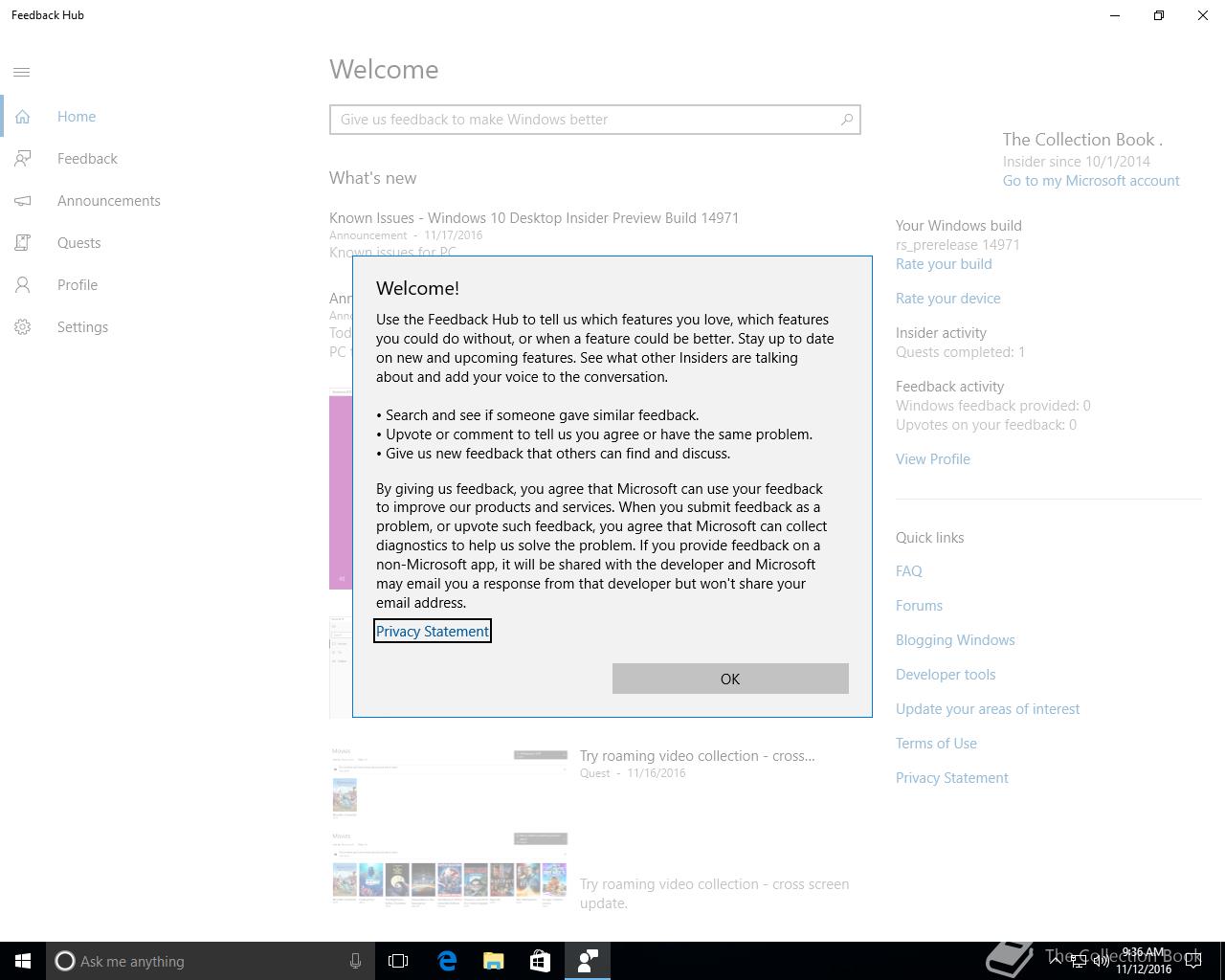Click Cortana Ask me anything box
The width and height of the screenshot is (1225, 980).
[x=209, y=961]
